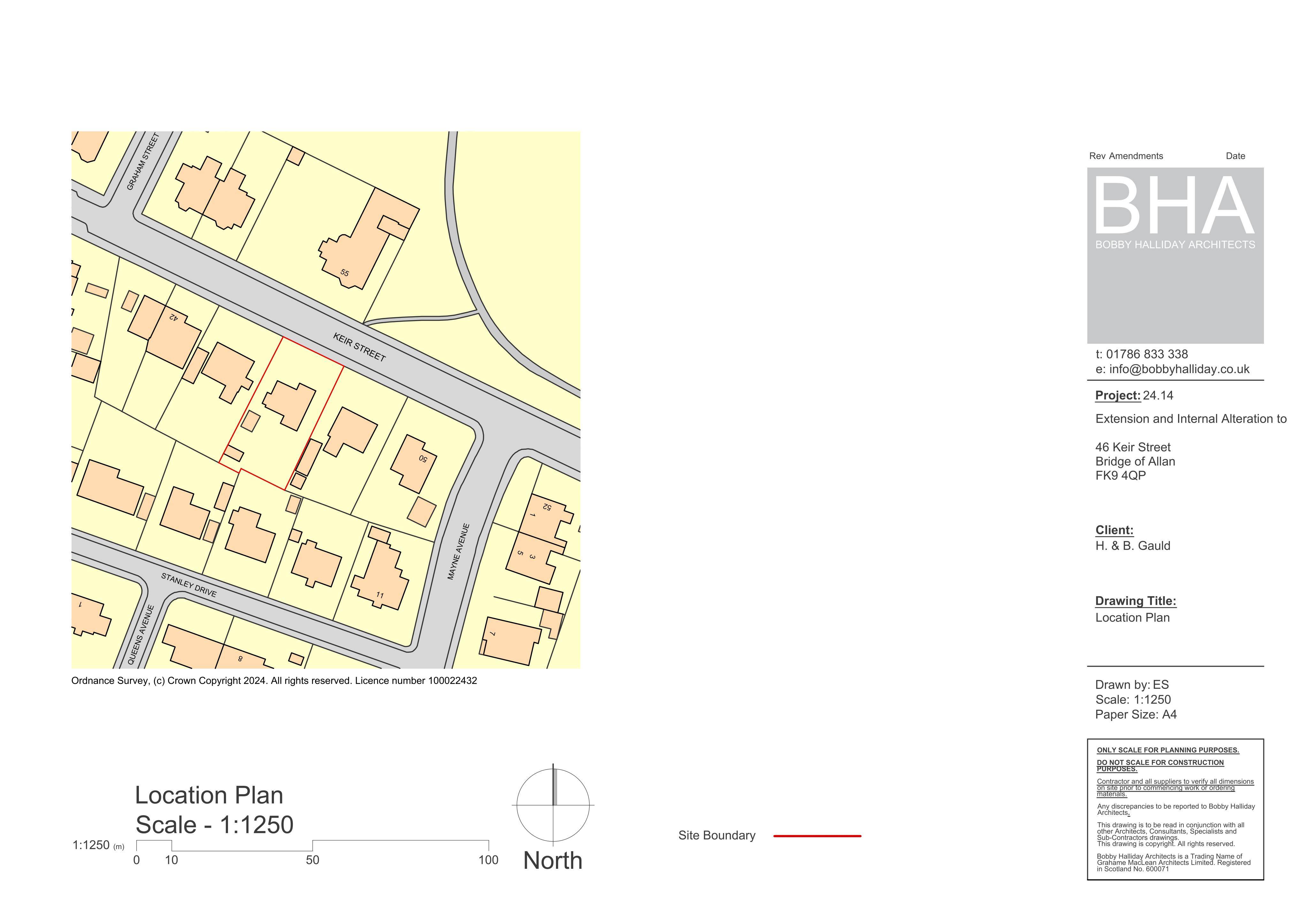
Task: Click the 'FK9 4QP' postcode
Action: (x=1121, y=475)
